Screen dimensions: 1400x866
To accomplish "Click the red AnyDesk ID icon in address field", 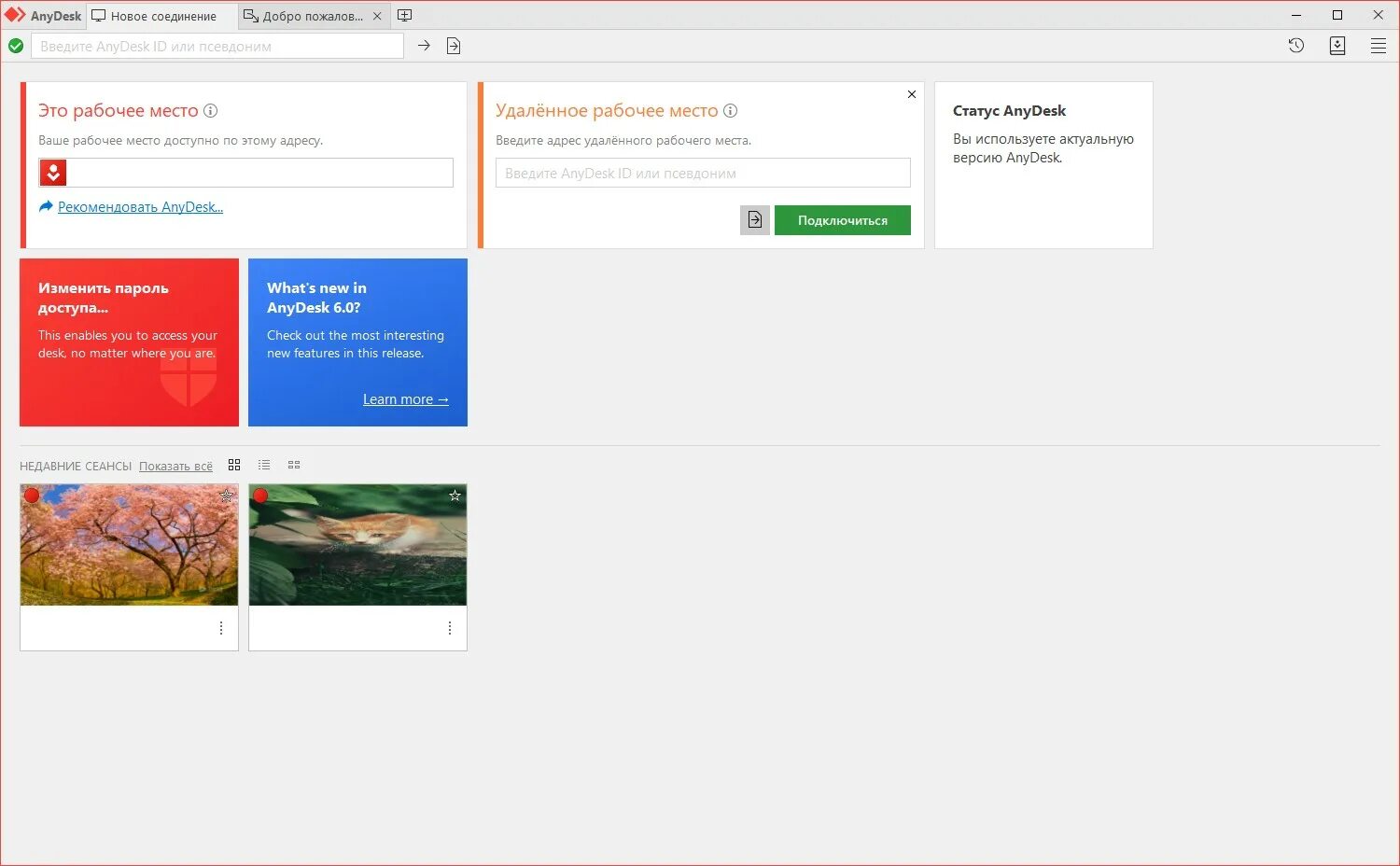I will [x=53, y=173].
